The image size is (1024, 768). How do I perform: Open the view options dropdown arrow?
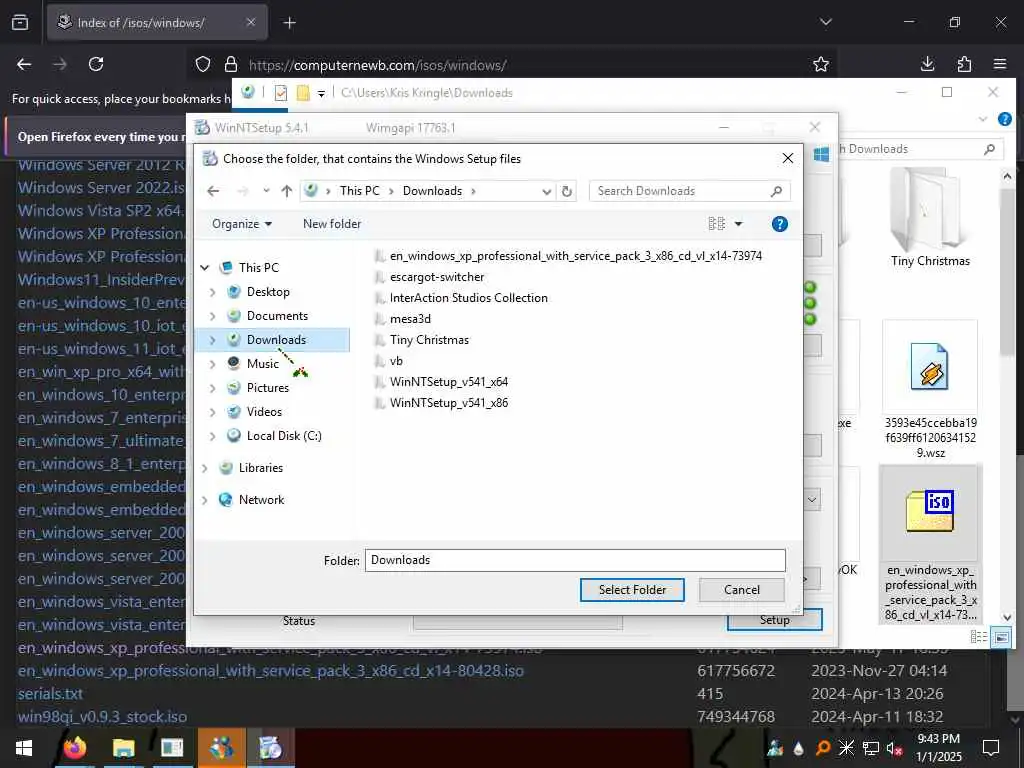pyautogui.click(x=739, y=224)
